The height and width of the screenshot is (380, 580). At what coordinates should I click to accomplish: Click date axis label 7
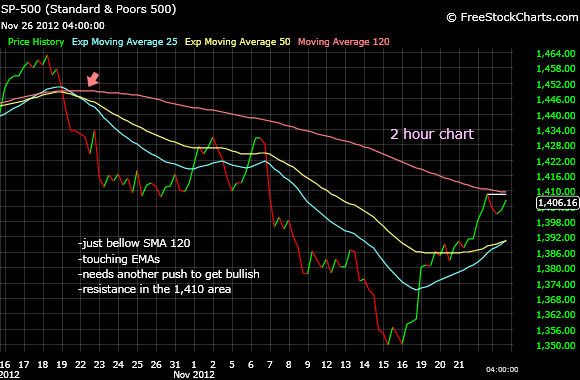tap(270, 365)
